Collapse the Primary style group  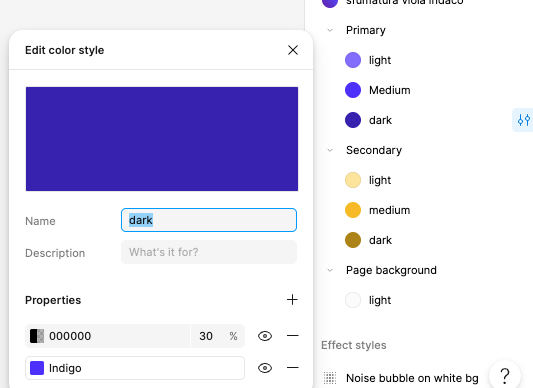330,30
